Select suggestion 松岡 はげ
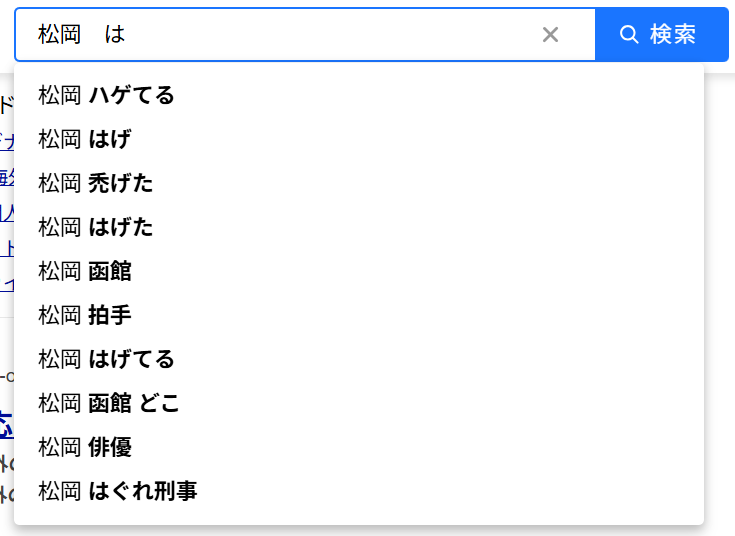The height and width of the screenshot is (536, 735). (x=359, y=139)
